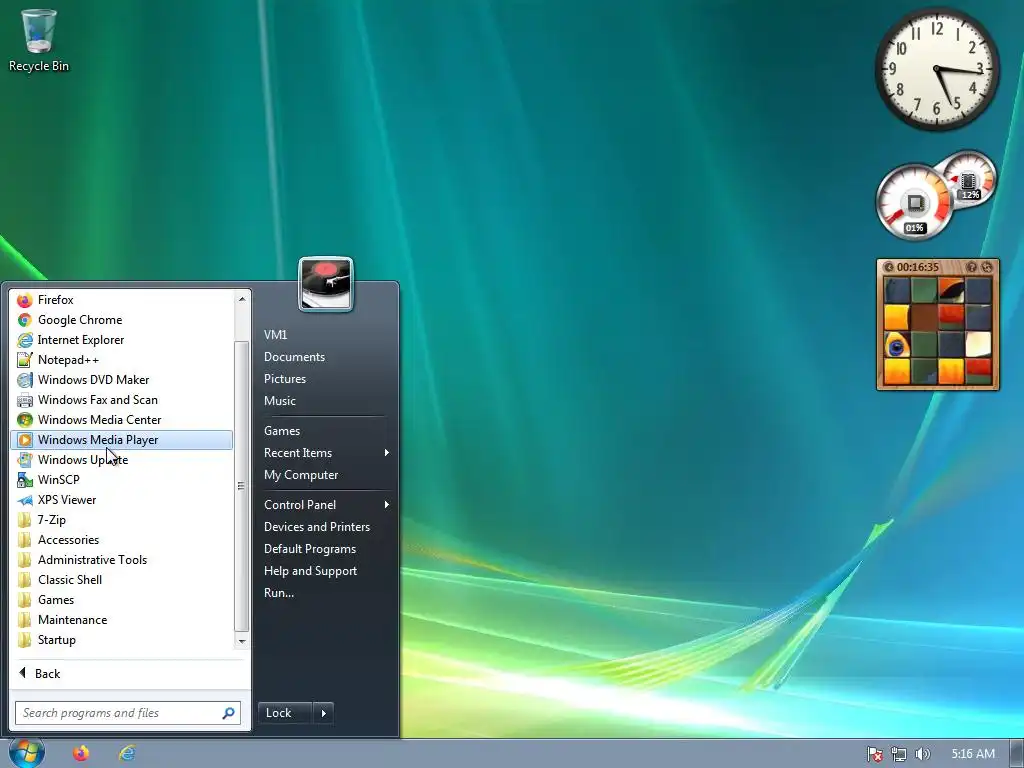Expand Games folder in programs list
This screenshot has height=768, width=1024.
[121, 600]
